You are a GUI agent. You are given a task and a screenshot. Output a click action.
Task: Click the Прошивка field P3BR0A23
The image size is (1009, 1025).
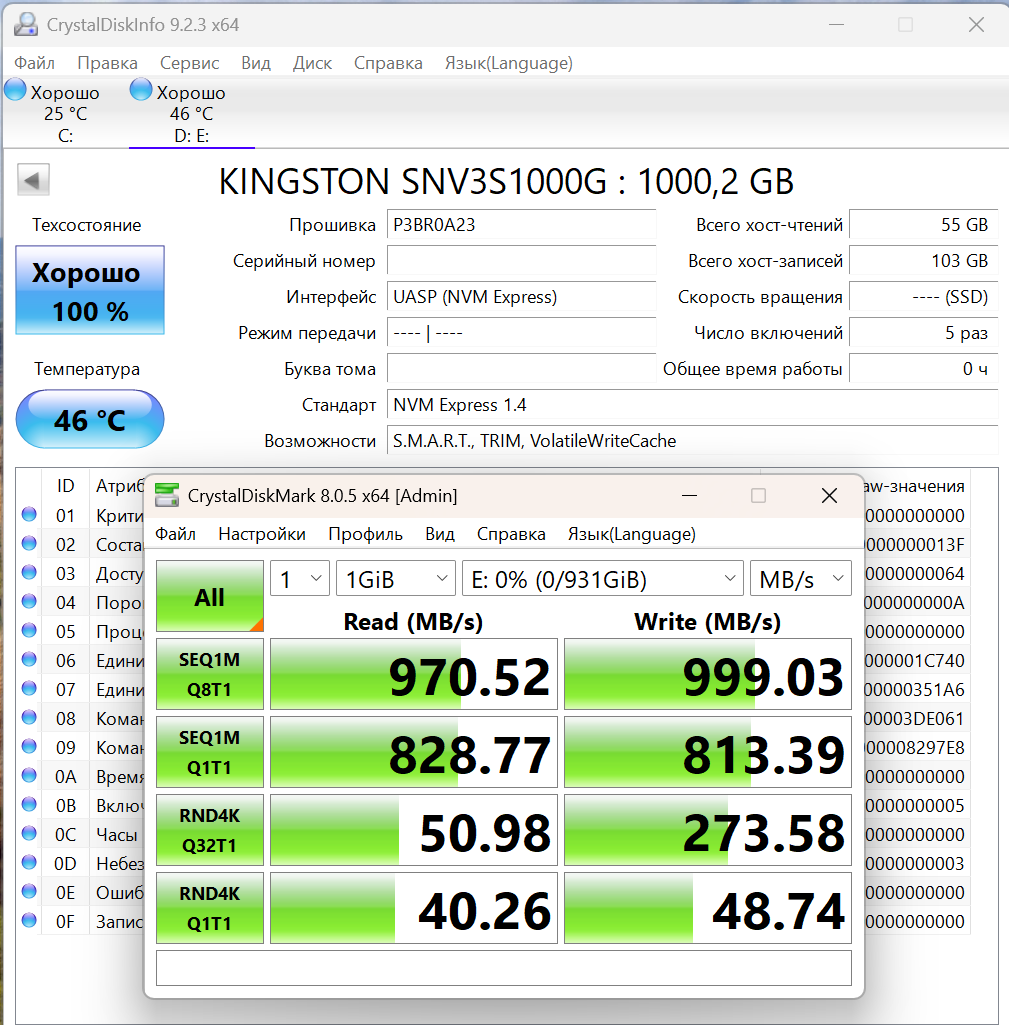point(521,225)
